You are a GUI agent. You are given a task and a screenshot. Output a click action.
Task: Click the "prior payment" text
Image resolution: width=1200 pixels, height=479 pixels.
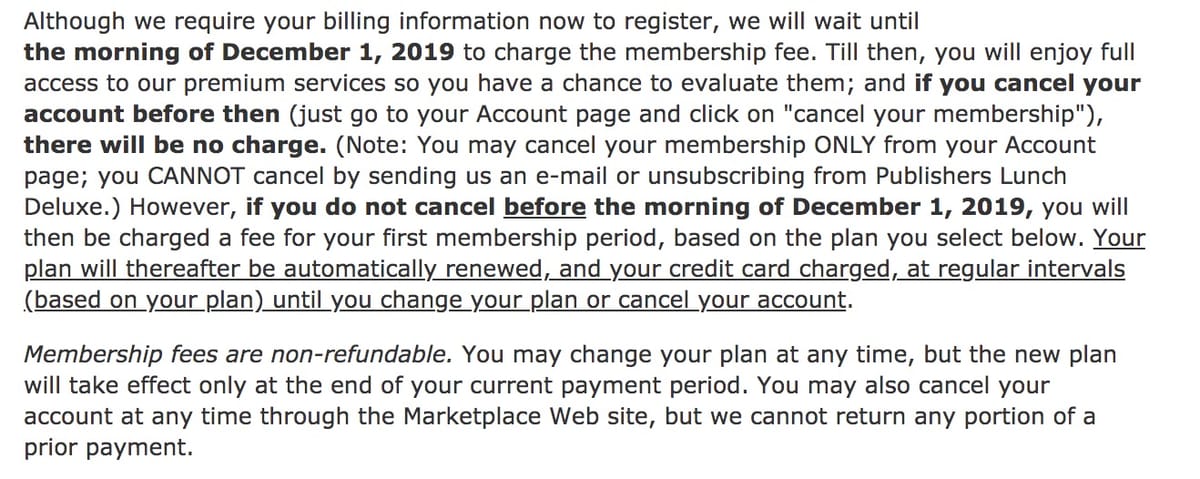pyautogui.click(x=107, y=447)
